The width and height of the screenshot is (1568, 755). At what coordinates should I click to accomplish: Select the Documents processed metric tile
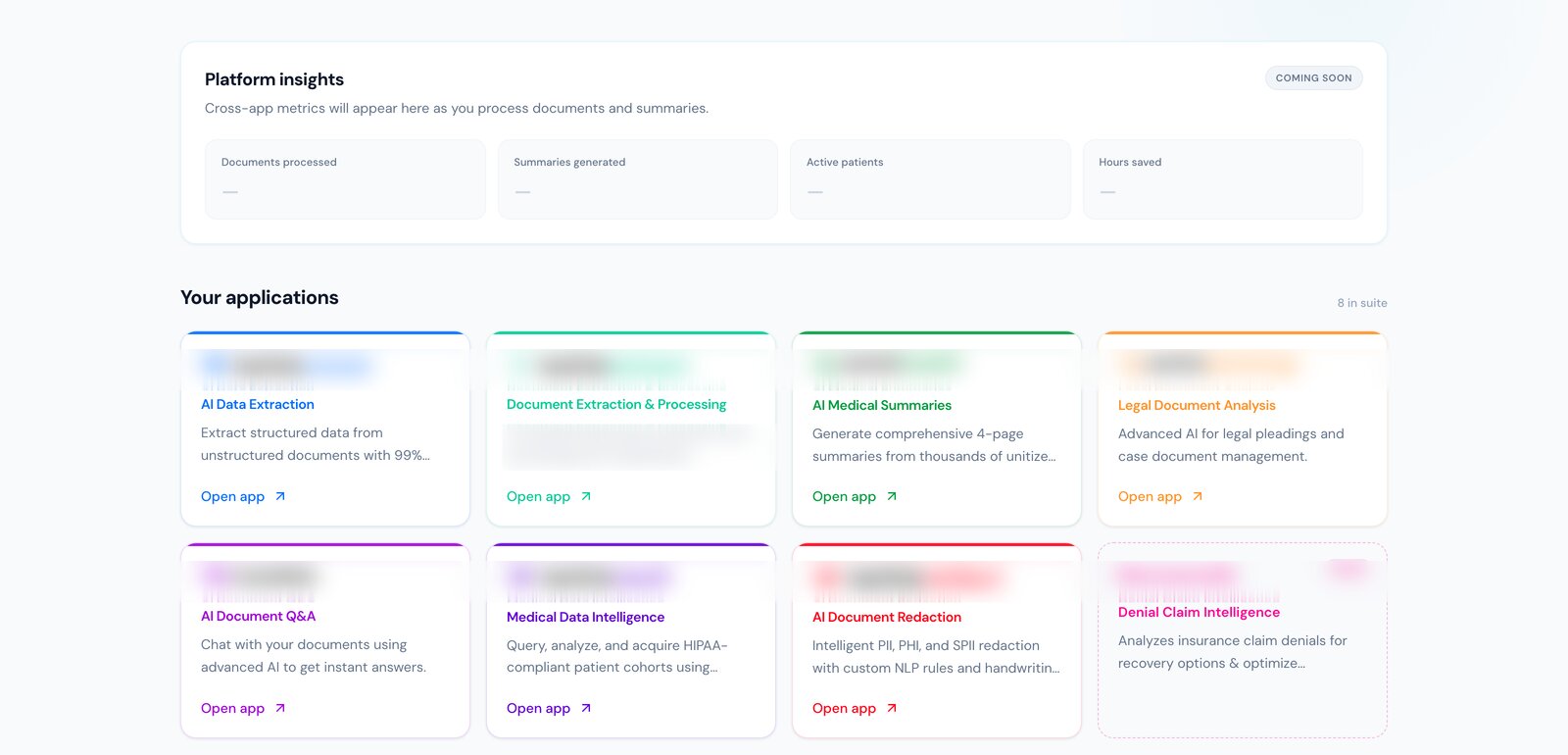(x=345, y=179)
